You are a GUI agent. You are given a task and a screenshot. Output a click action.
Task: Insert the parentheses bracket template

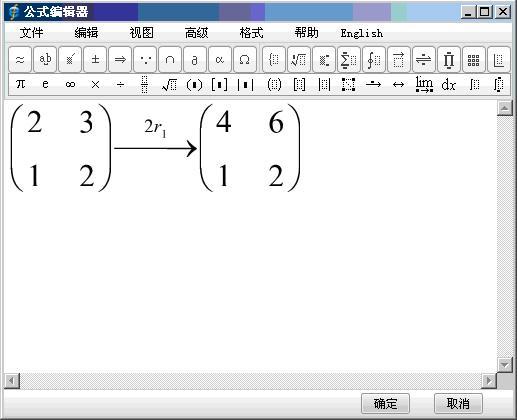click(x=194, y=85)
